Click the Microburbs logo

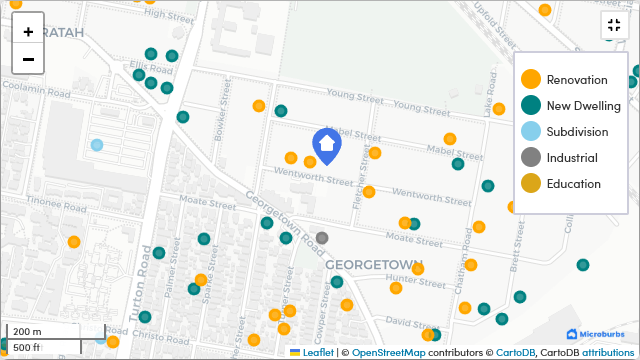pyautogui.click(x=596, y=334)
